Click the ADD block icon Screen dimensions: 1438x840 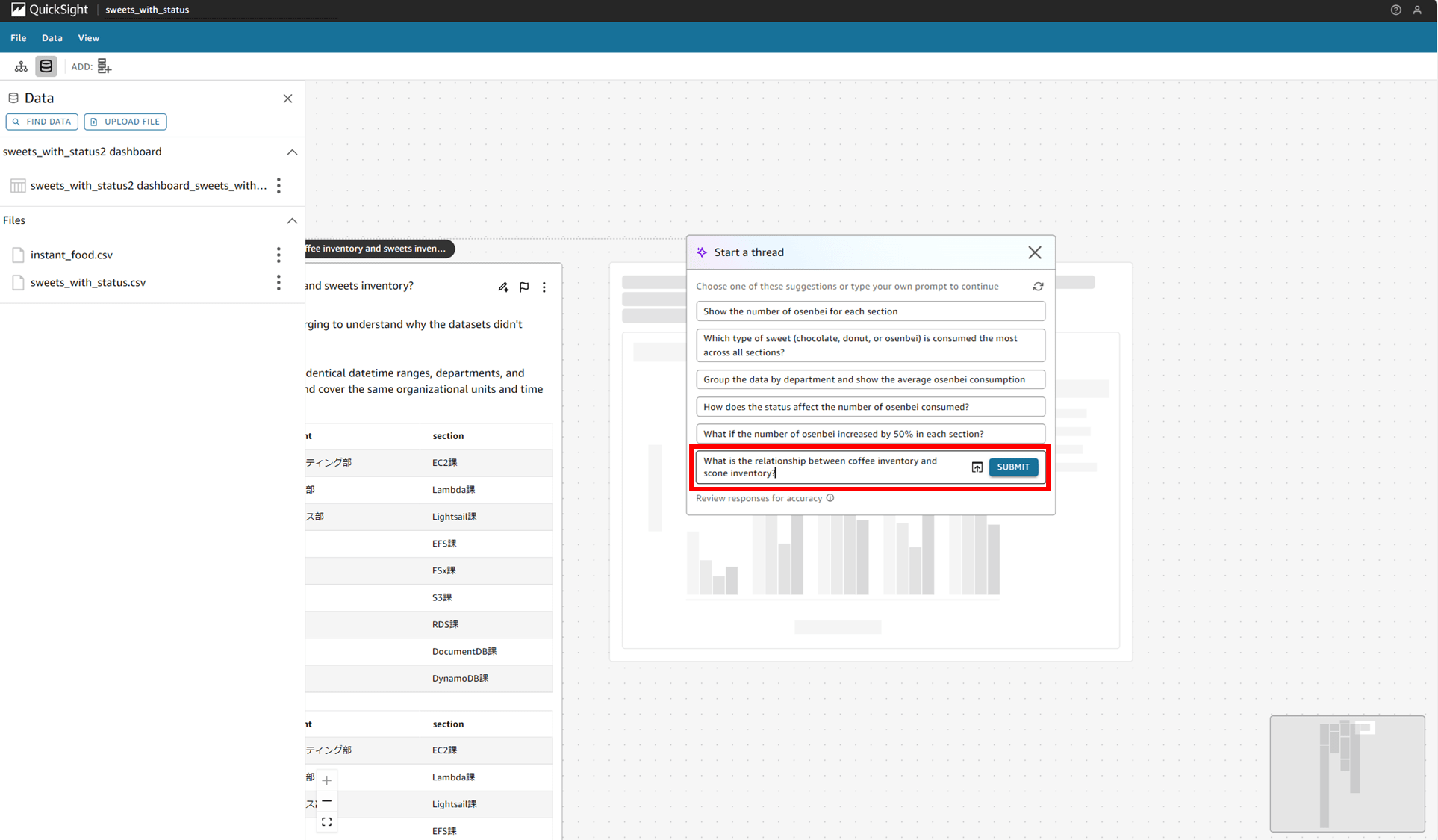coord(105,66)
